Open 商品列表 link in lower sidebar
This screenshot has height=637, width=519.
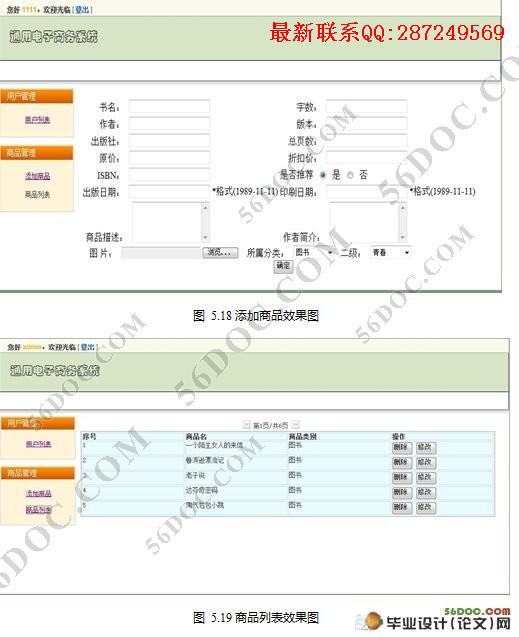click(x=39, y=509)
